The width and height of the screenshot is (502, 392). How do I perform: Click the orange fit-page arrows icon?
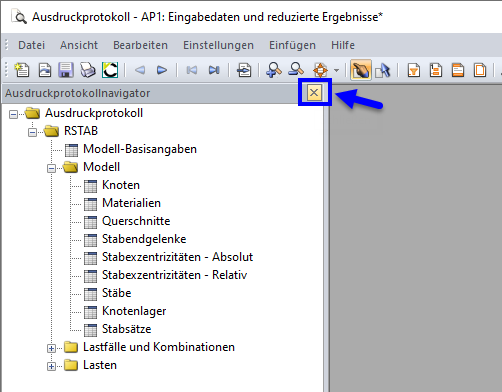pyautogui.click(x=320, y=70)
